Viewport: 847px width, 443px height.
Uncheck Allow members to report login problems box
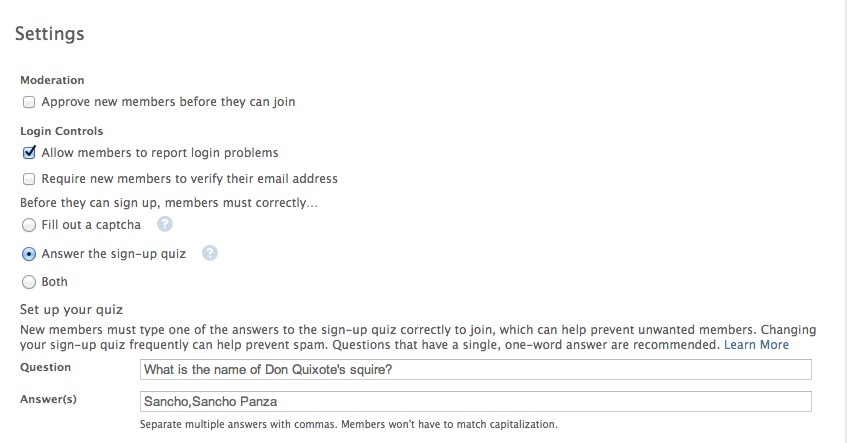click(x=29, y=153)
